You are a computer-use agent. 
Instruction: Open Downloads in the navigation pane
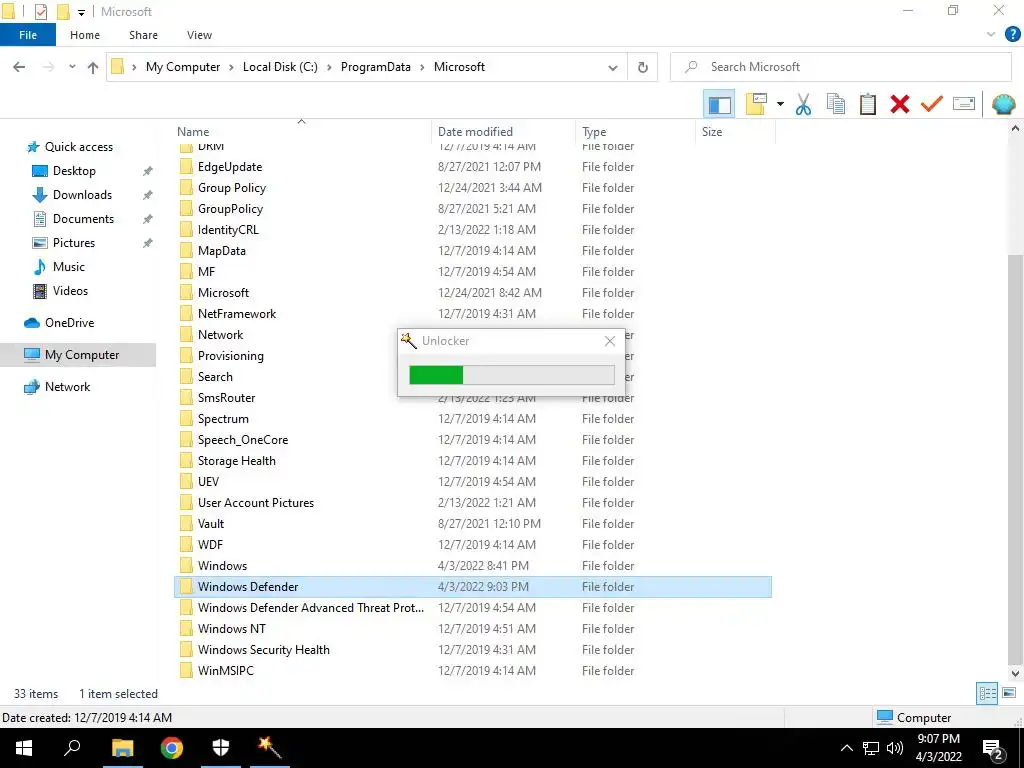click(82, 195)
